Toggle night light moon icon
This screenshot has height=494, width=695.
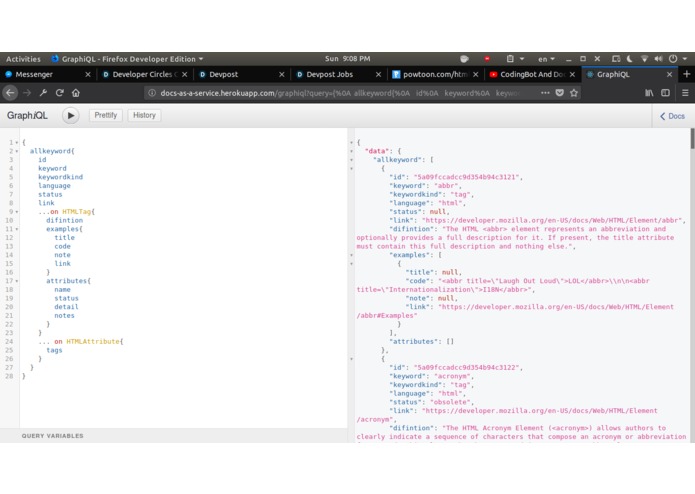click(x=629, y=59)
